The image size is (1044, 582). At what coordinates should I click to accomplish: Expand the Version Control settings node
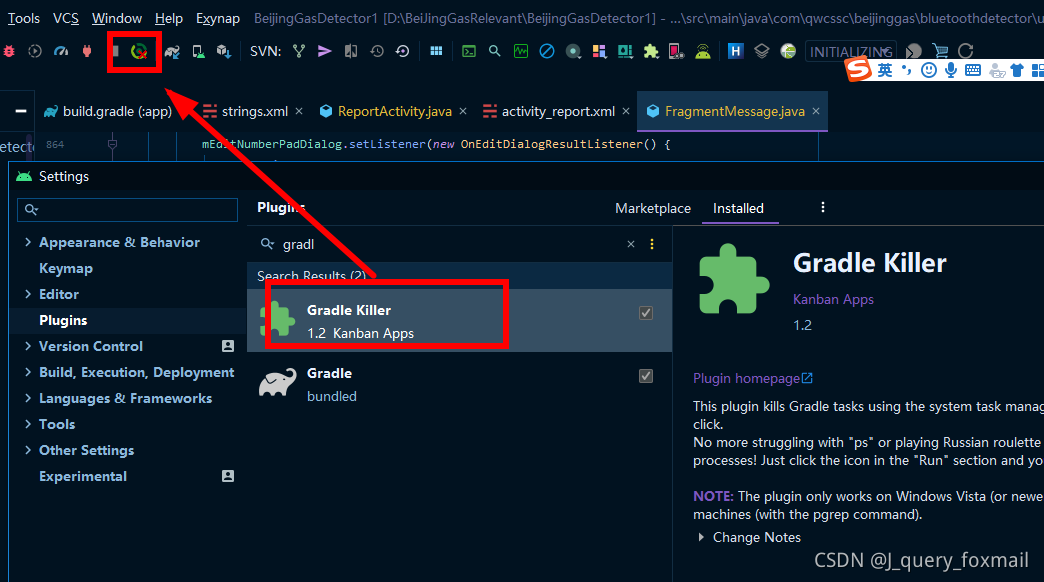coord(28,346)
